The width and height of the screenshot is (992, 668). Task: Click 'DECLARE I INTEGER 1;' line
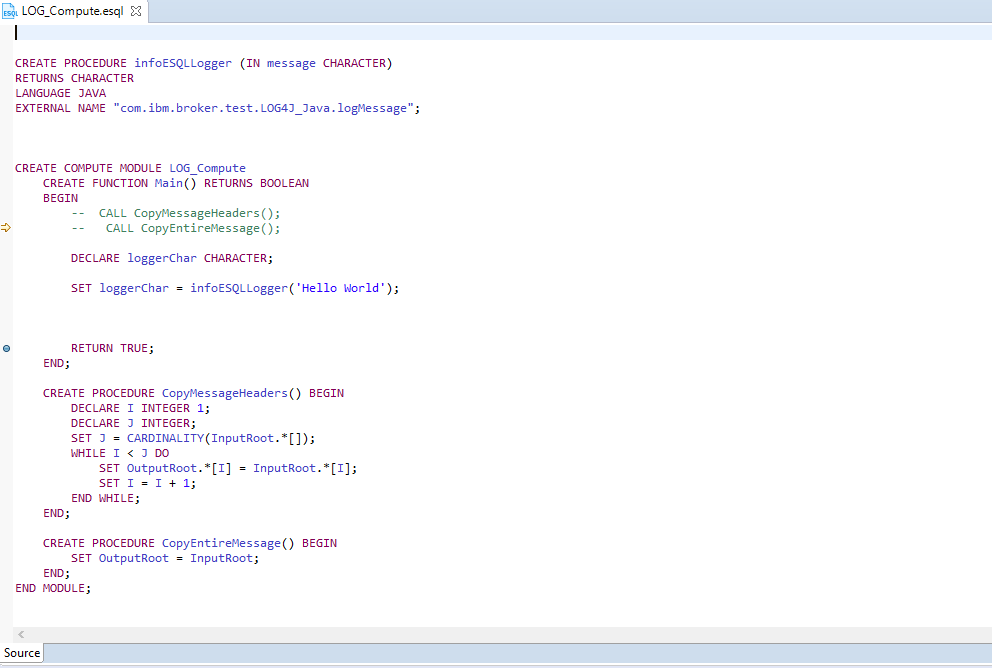point(140,409)
